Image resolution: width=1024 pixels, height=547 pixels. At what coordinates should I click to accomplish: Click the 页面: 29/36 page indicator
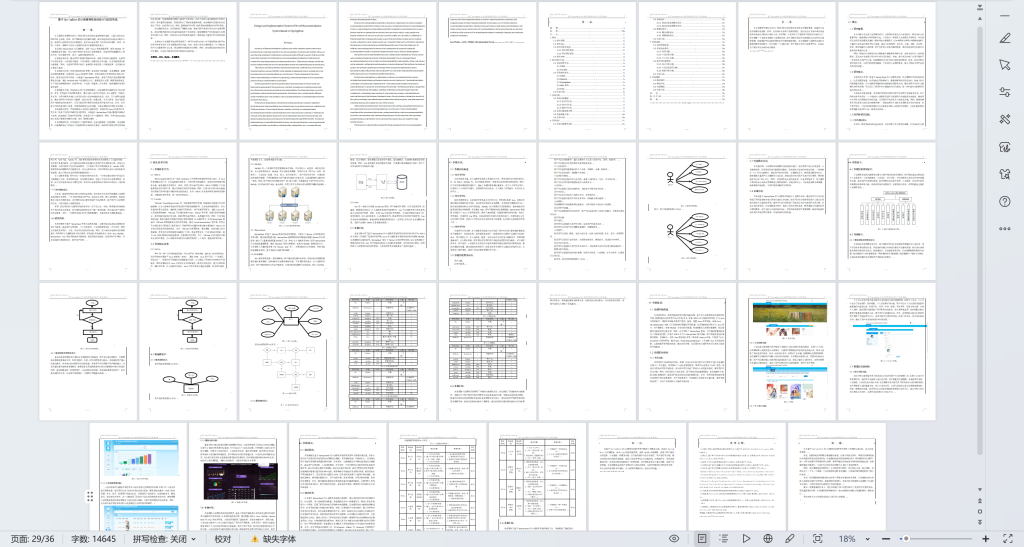point(33,539)
